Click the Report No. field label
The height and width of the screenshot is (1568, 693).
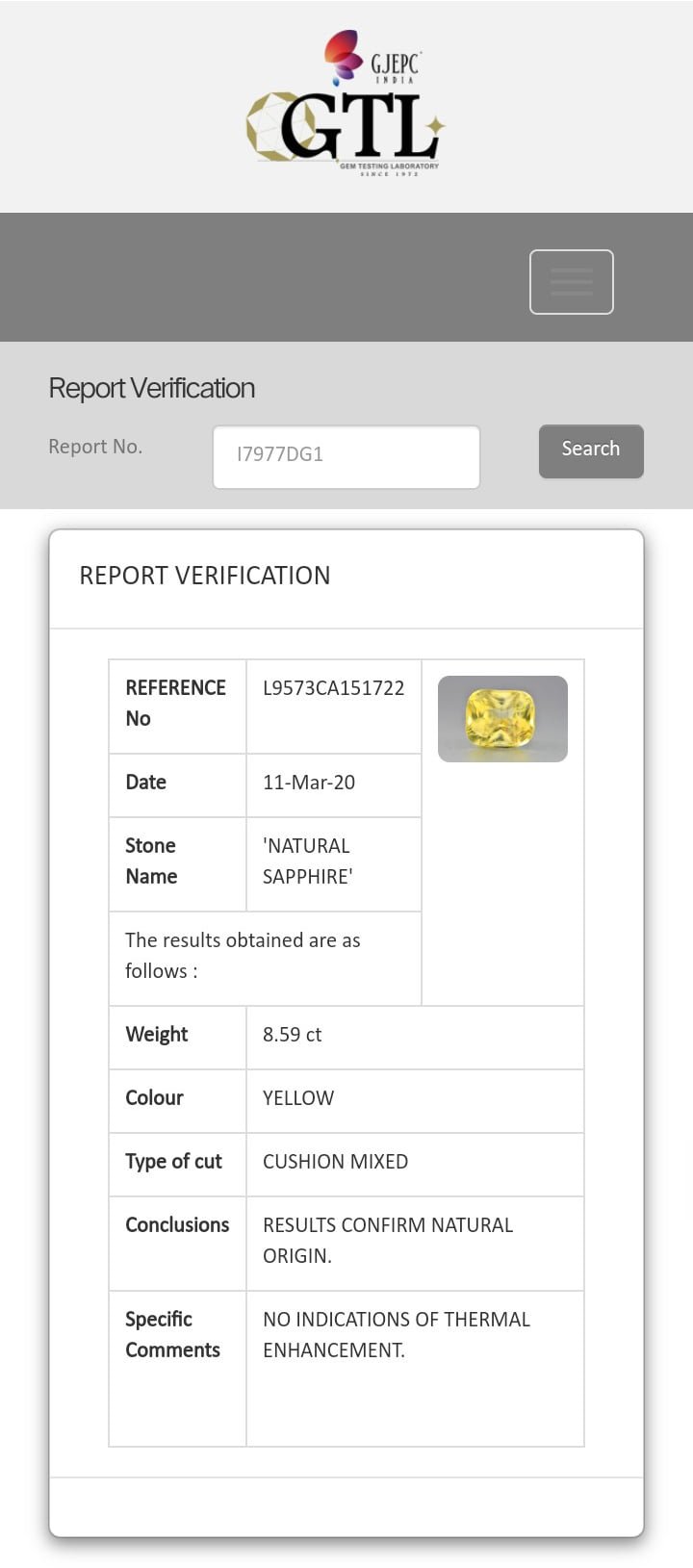point(95,447)
